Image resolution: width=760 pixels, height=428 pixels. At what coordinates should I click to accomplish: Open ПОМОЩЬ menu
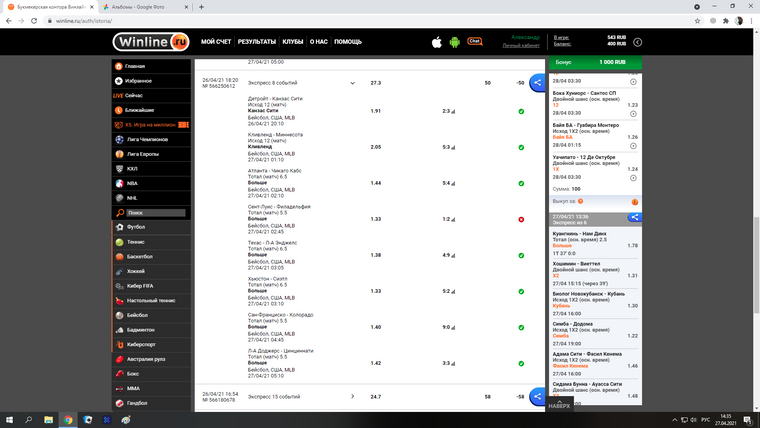[x=348, y=42]
